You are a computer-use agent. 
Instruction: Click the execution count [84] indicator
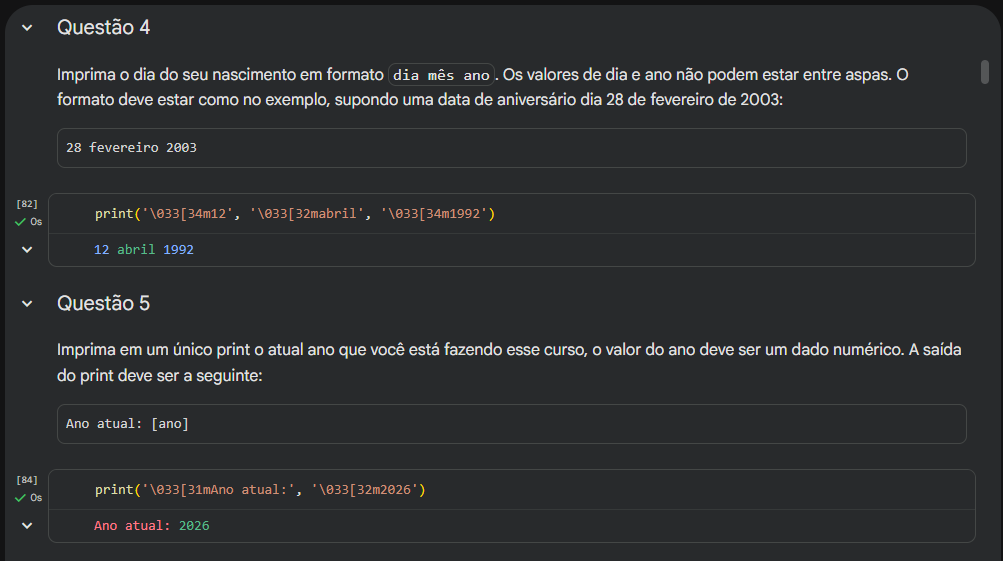pyautogui.click(x=27, y=480)
